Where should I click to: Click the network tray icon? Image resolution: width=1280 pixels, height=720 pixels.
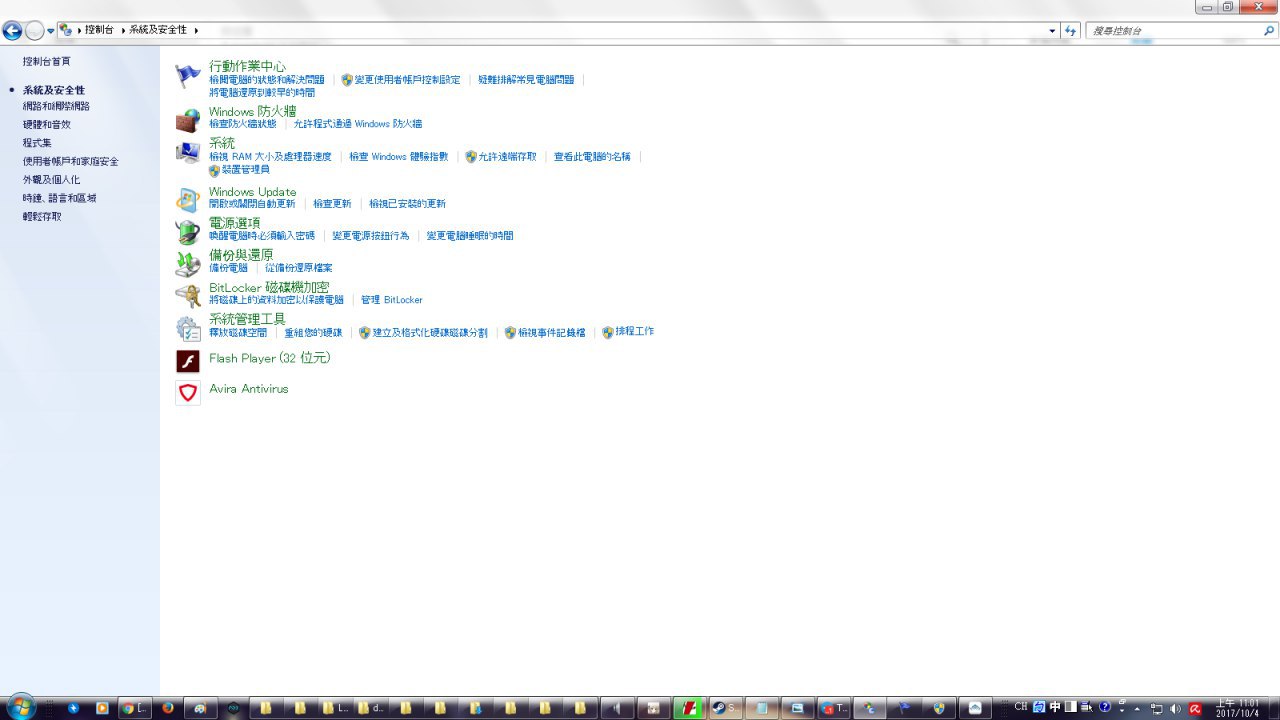[x=1156, y=708]
